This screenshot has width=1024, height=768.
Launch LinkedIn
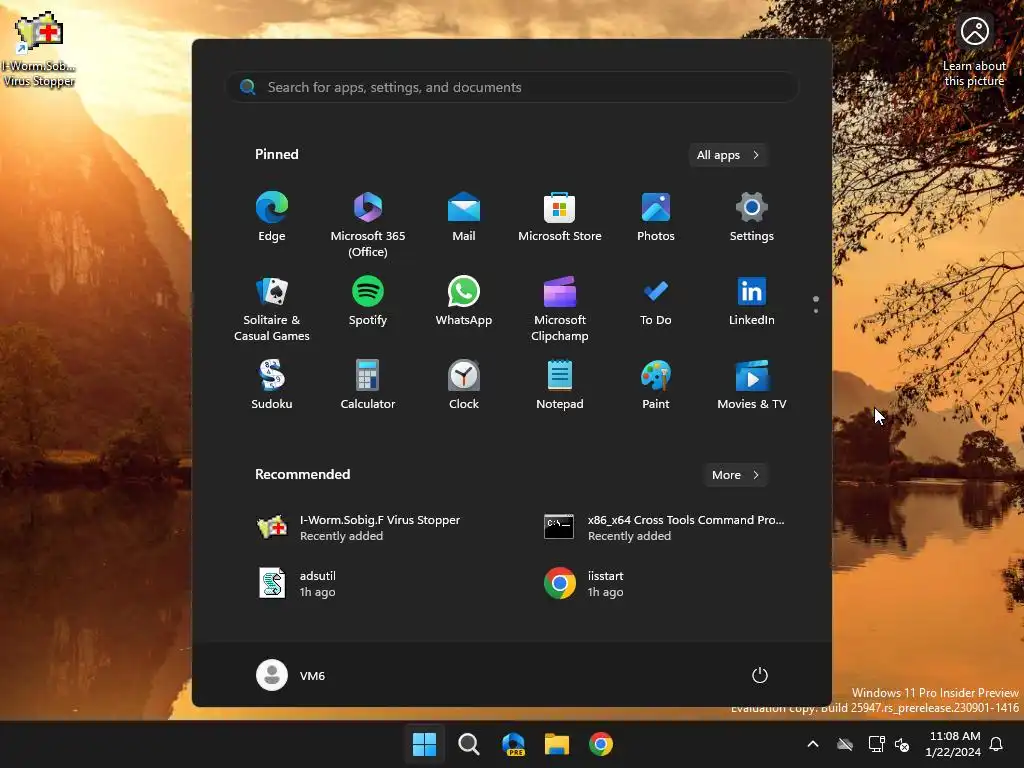(x=752, y=302)
